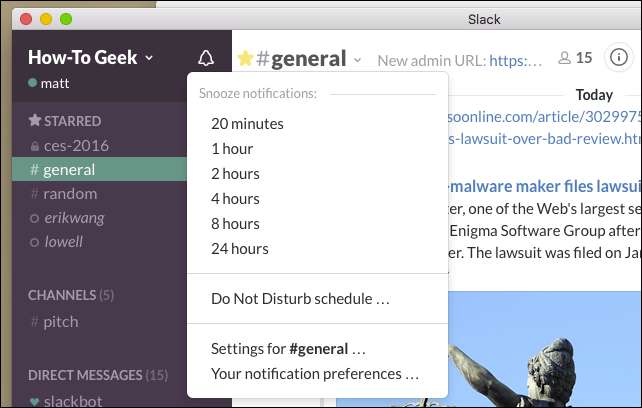Snooze notifications for 8 hours

[x=235, y=224]
